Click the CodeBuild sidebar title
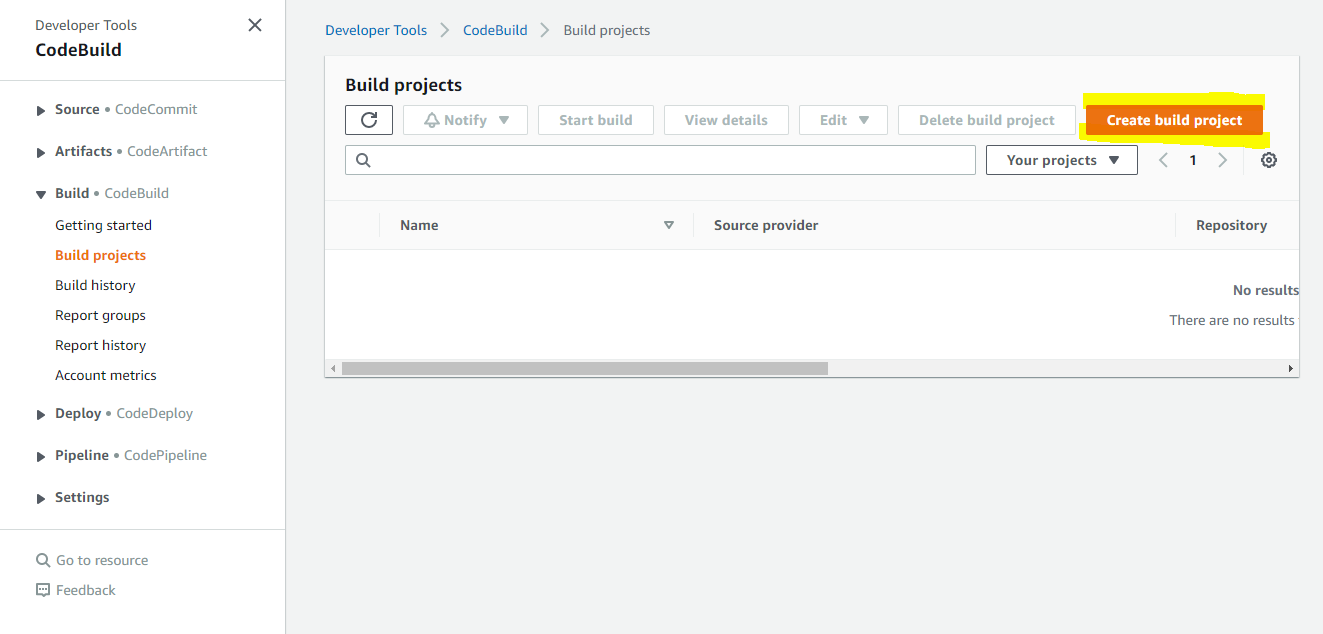 (78, 50)
